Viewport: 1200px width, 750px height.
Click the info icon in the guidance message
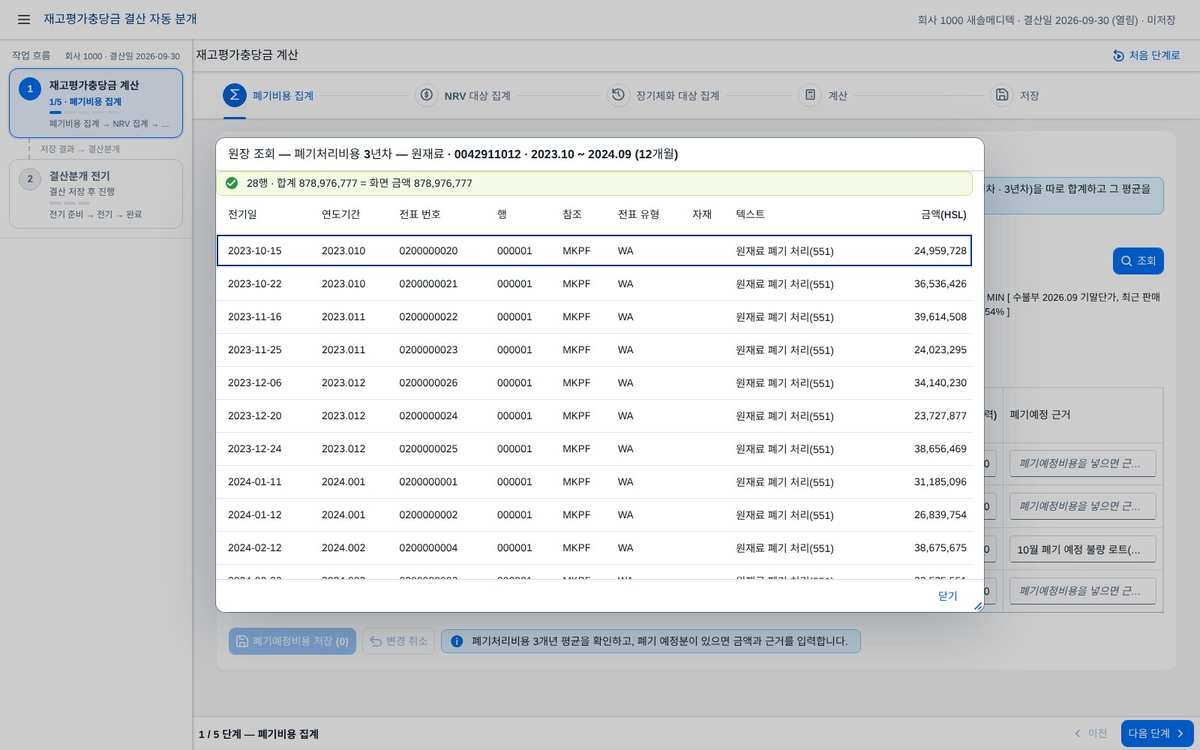coord(456,641)
